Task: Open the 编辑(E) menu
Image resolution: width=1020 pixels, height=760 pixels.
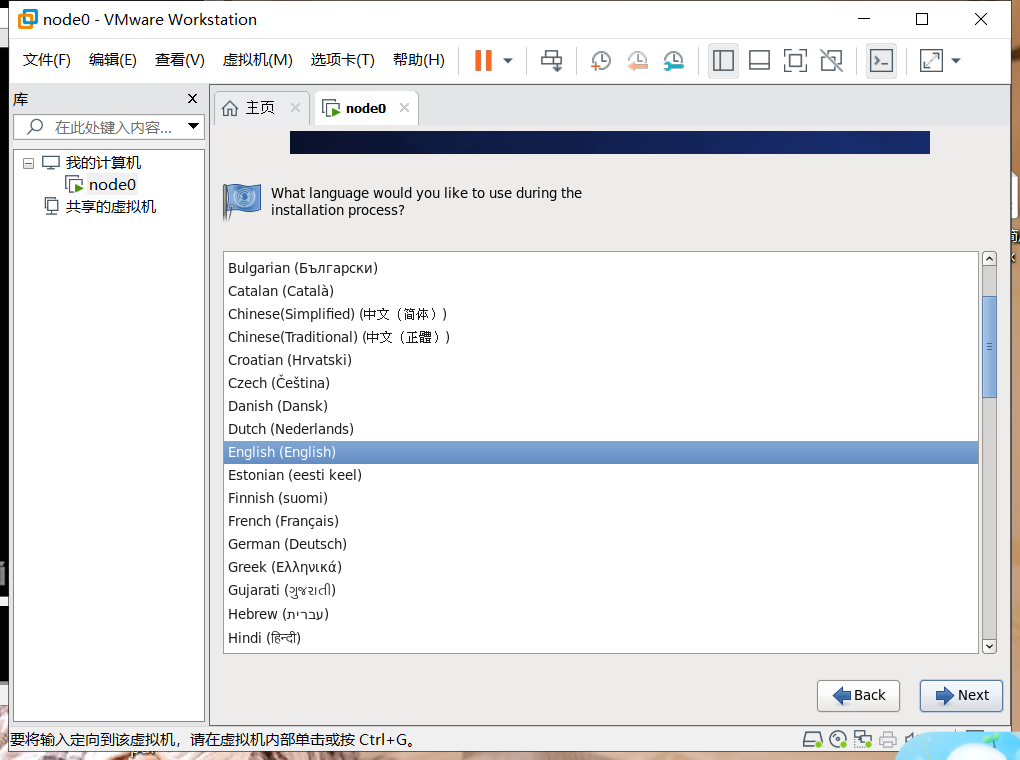Action: pos(113,60)
